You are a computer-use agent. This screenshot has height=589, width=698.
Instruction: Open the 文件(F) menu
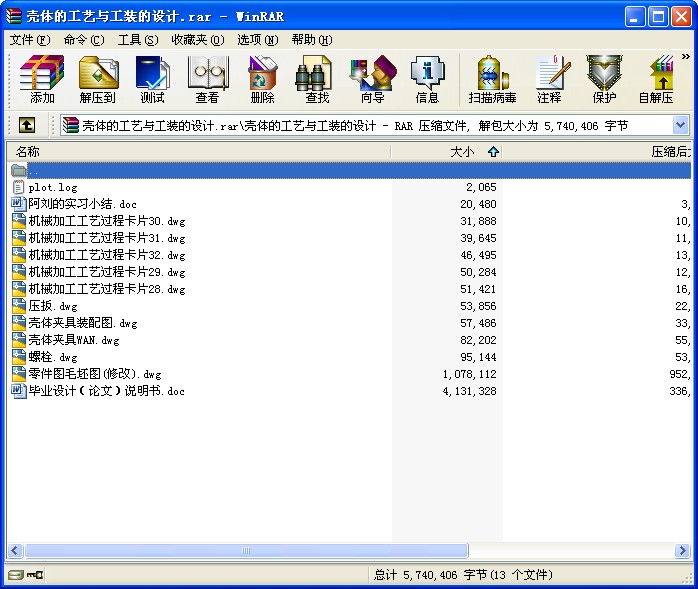coord(29,40)
